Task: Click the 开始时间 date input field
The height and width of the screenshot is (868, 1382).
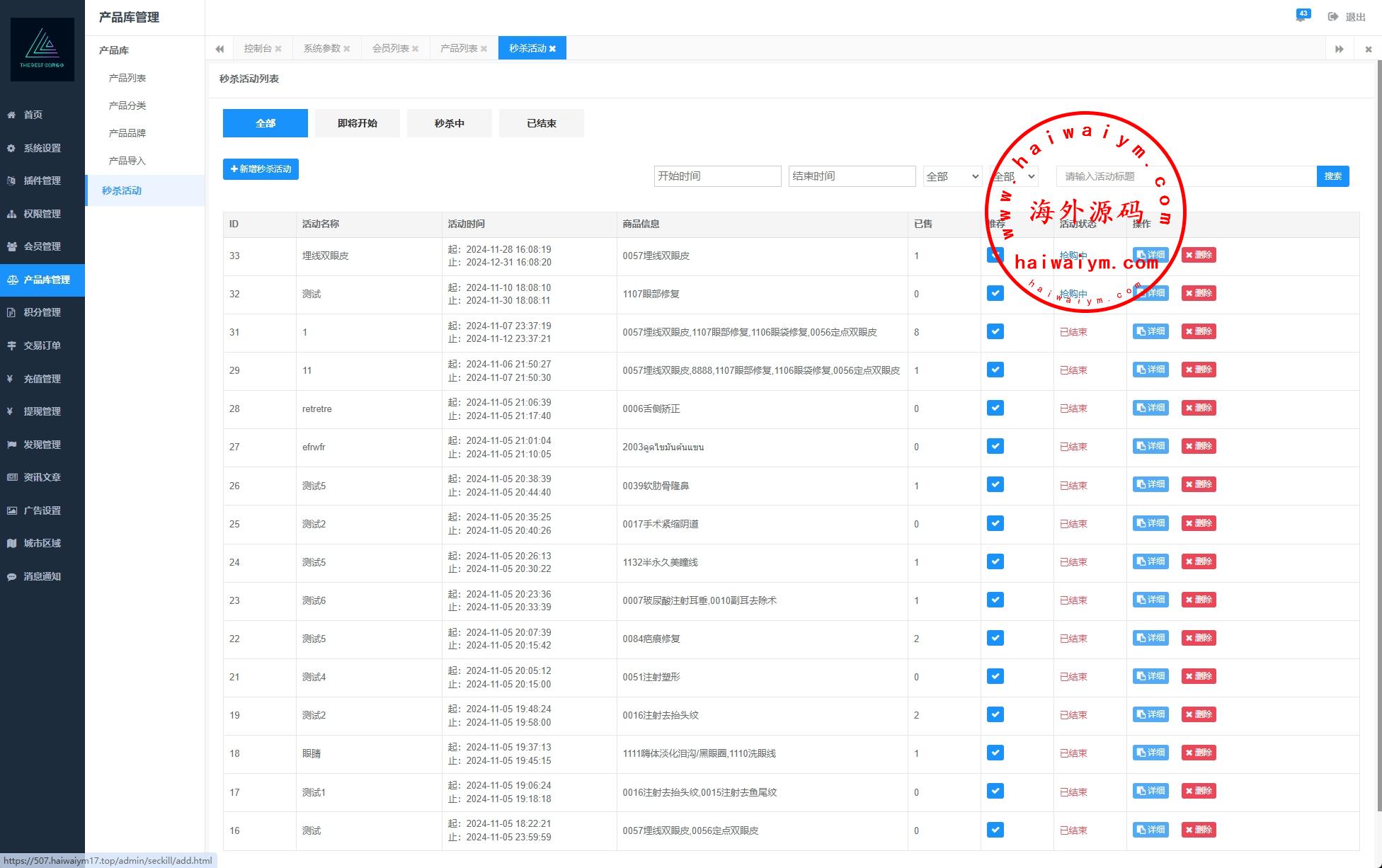Action: 717,176
